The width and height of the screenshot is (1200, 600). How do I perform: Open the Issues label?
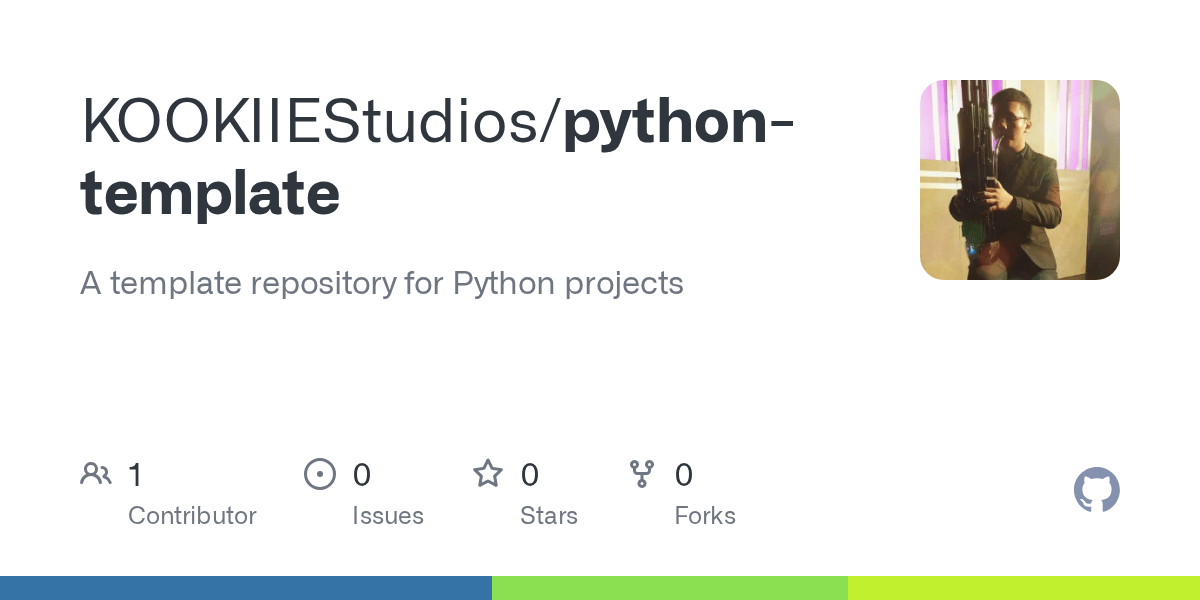(x=387, y=516)
